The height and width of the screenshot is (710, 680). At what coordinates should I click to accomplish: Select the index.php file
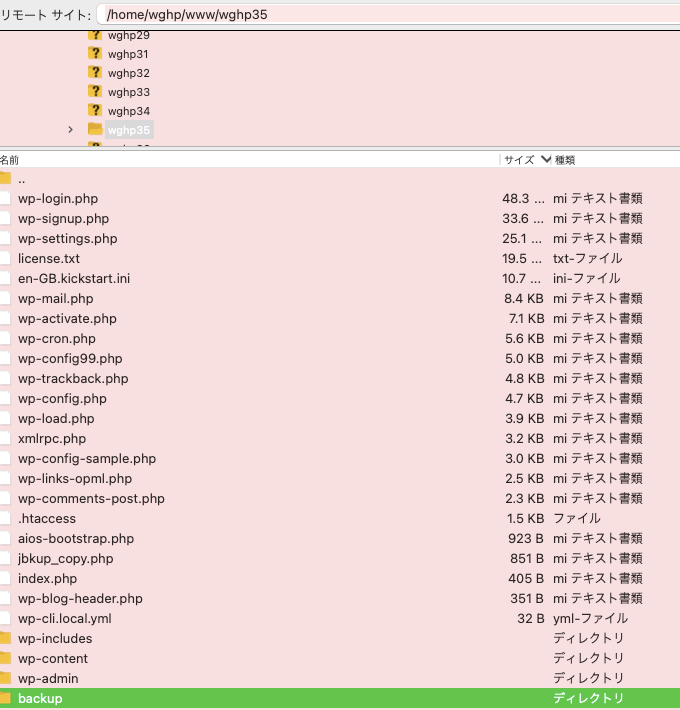pos(48,579)
